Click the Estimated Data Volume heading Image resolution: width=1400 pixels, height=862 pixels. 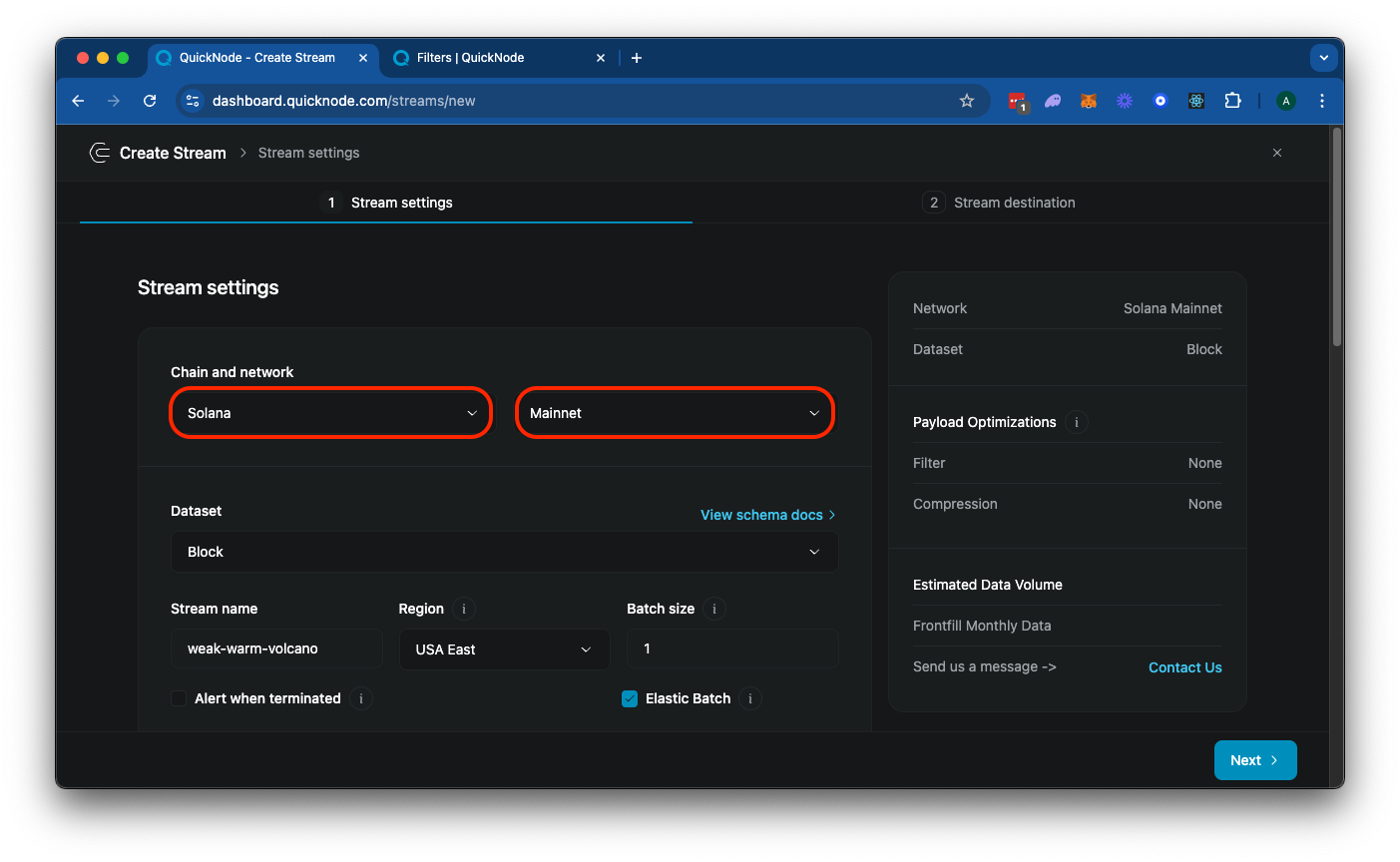(988, 585)
